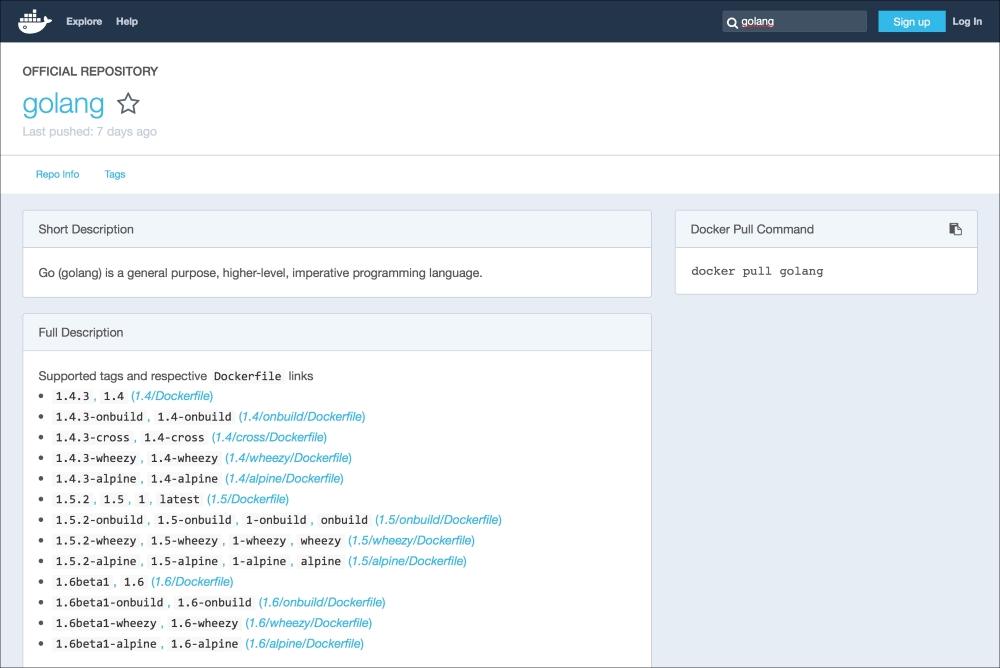Open the Help menu item

click(127, 21)
